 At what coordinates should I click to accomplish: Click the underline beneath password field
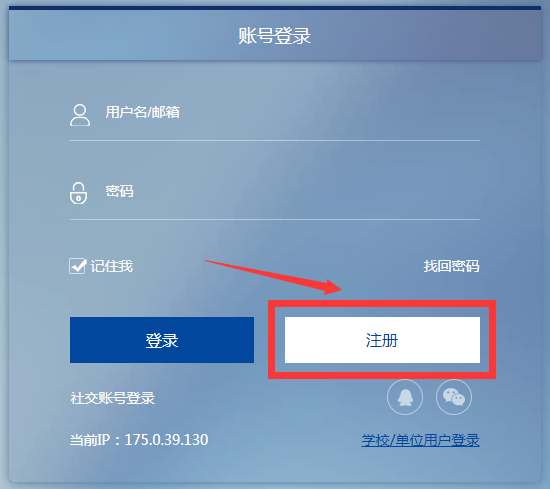tap(275, 220)
